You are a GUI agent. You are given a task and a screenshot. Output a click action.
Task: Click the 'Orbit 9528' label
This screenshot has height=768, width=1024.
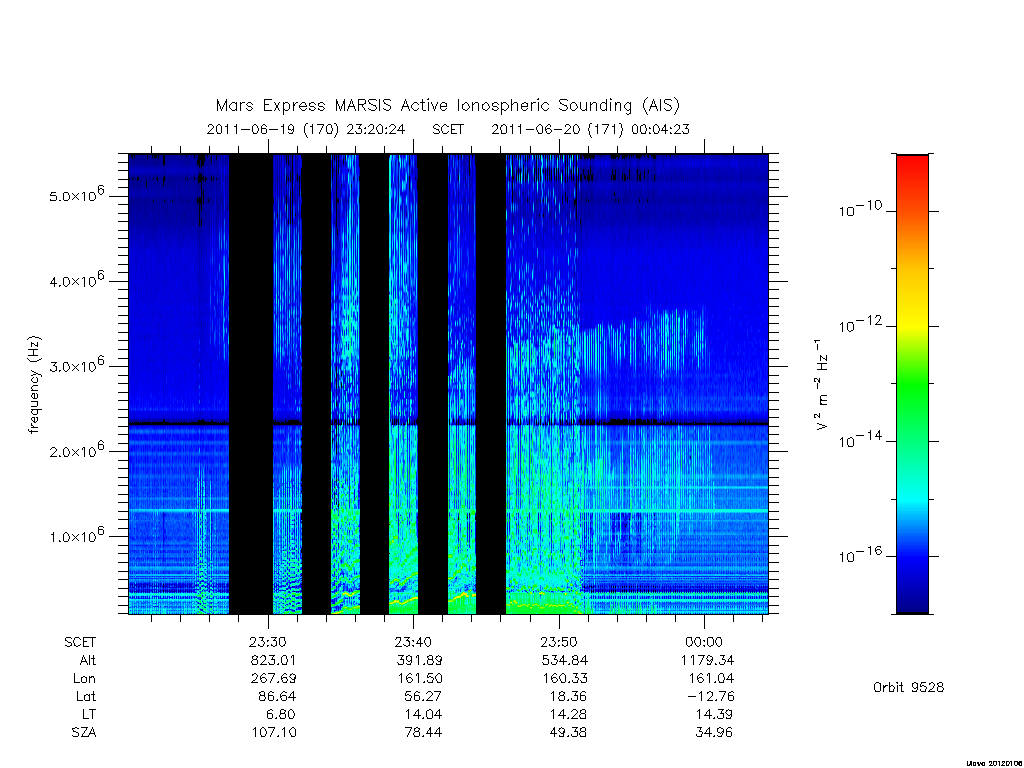[908, 687]
